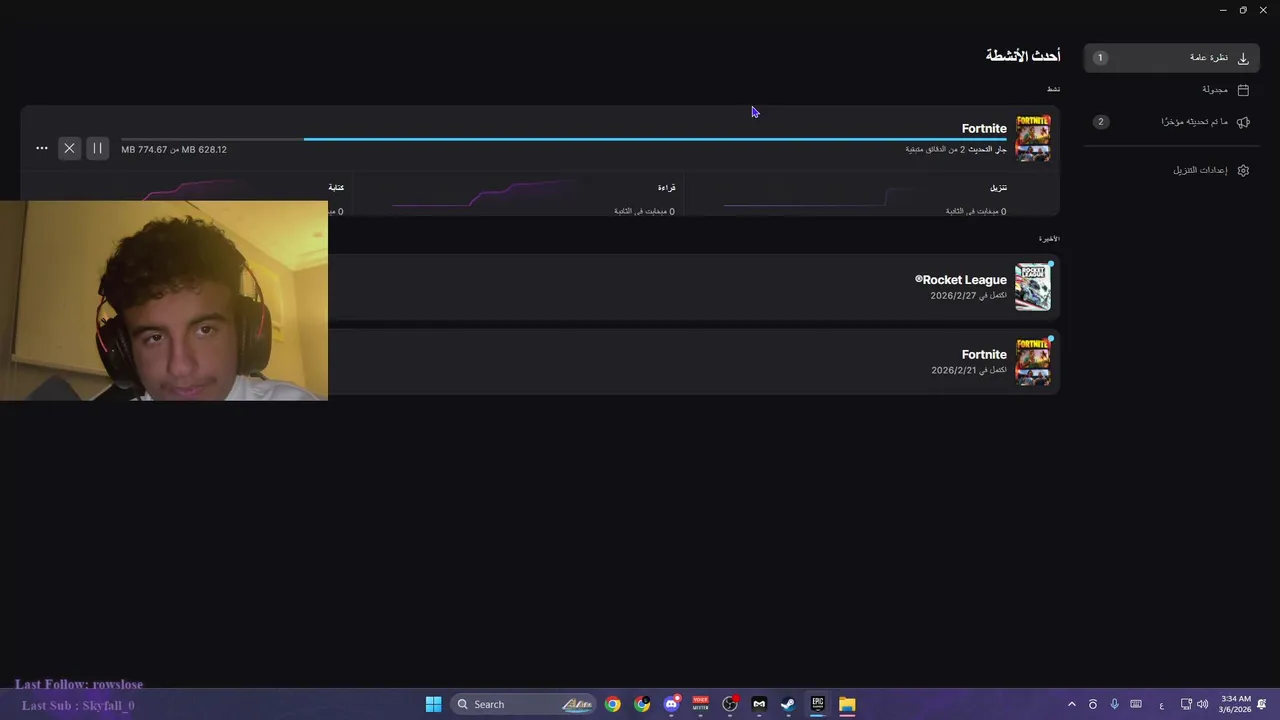Cancel the active Fortnite download

69,148
